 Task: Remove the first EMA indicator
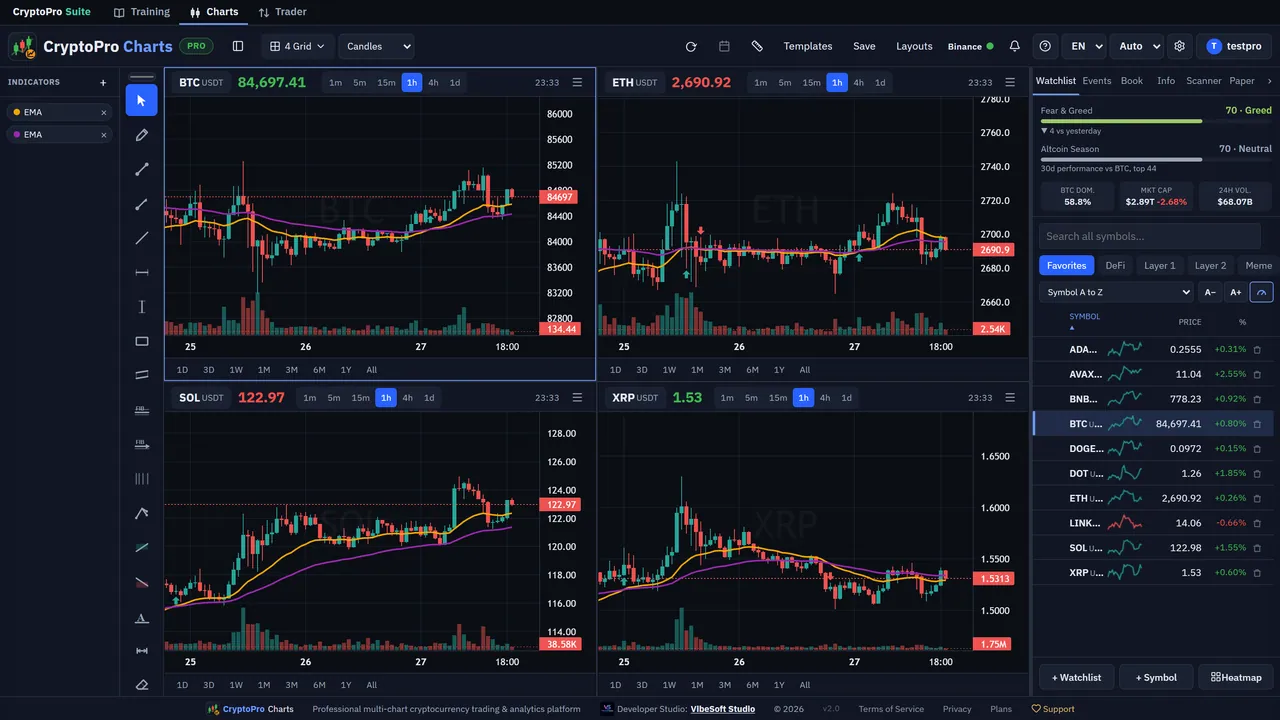103,113
